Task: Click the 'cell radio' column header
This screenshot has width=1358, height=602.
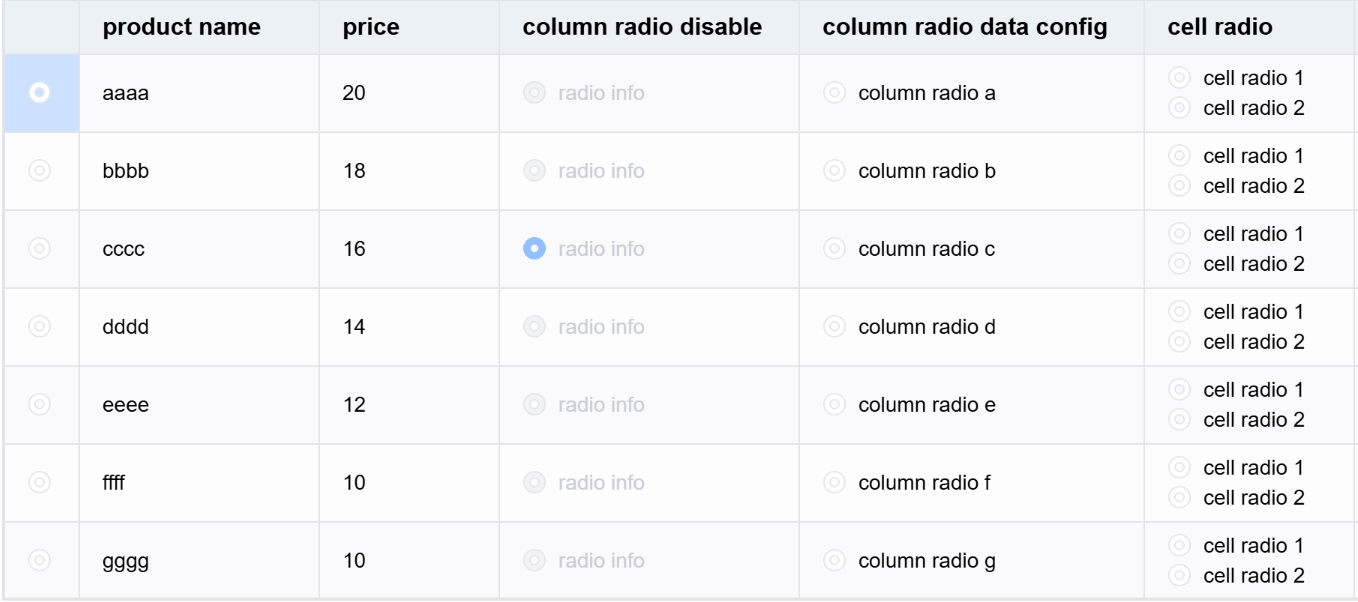Action: pos(1220,27)
